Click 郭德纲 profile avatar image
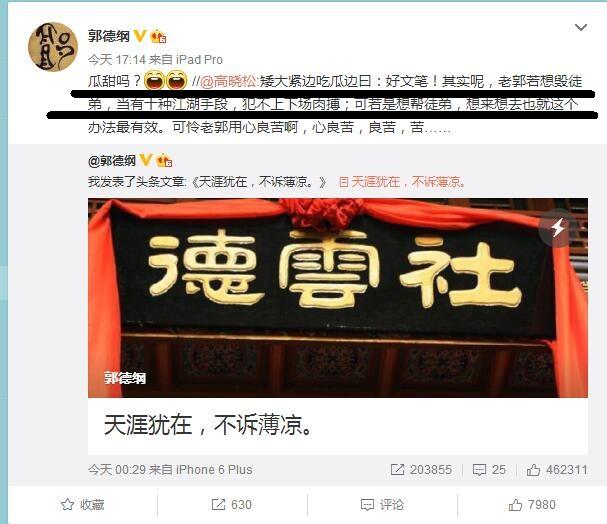 [53, 47]
